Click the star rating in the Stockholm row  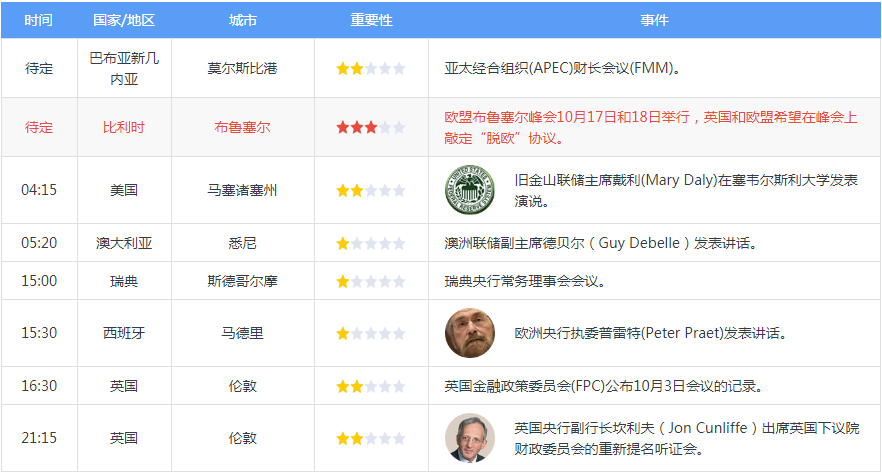tap(371, 281)
